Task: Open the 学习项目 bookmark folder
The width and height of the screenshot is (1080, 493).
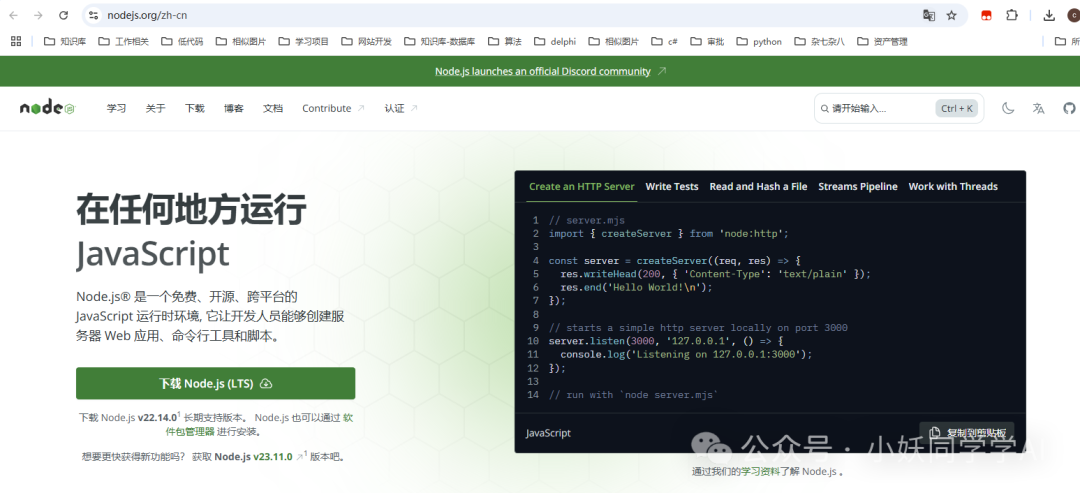Action: (x=304, y=41)
